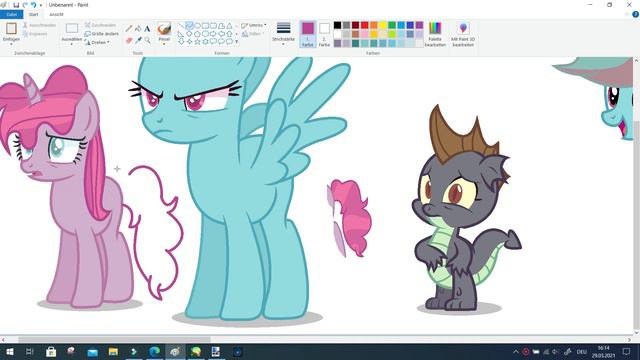Image resolution: width=640 pixels, height=360 pixels.
Task: Open Microsoft Edge from the taskbar
Action: coord(154,351)
